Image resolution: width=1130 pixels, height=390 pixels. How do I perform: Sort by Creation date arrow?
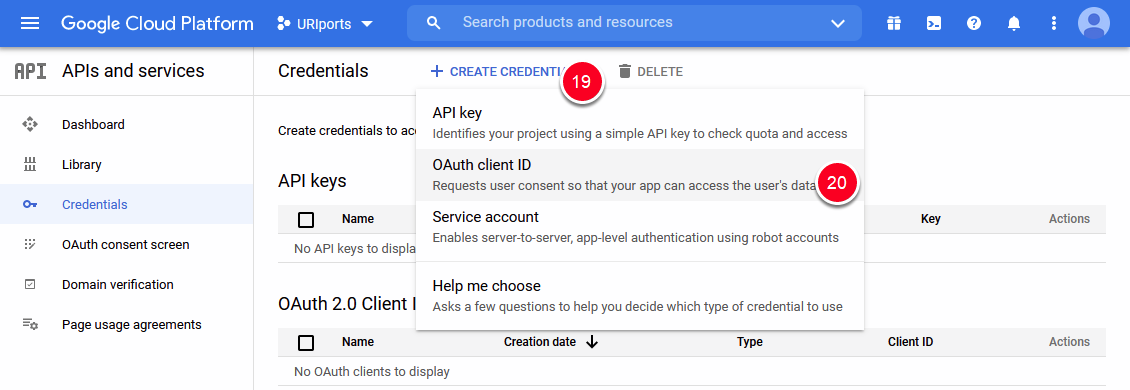(x=592, y=342)
